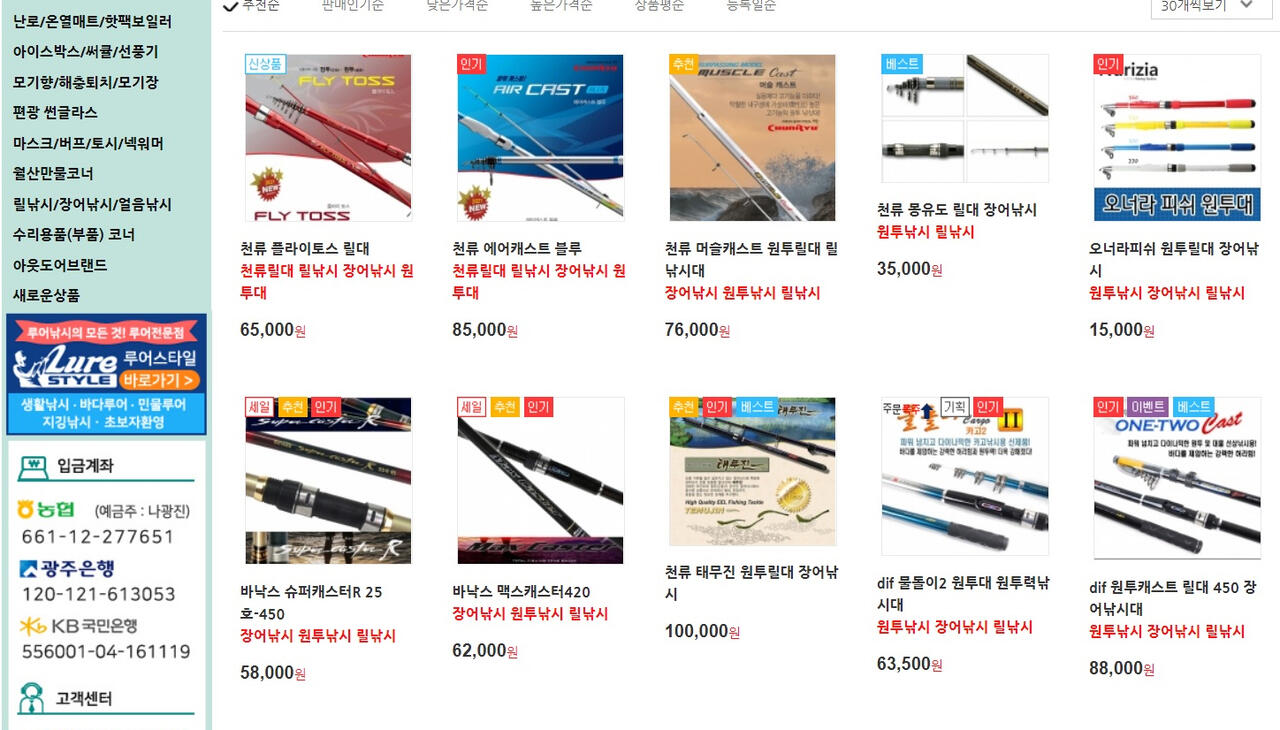View the 천류 태무진 product thumbnail

click(752, 472)
